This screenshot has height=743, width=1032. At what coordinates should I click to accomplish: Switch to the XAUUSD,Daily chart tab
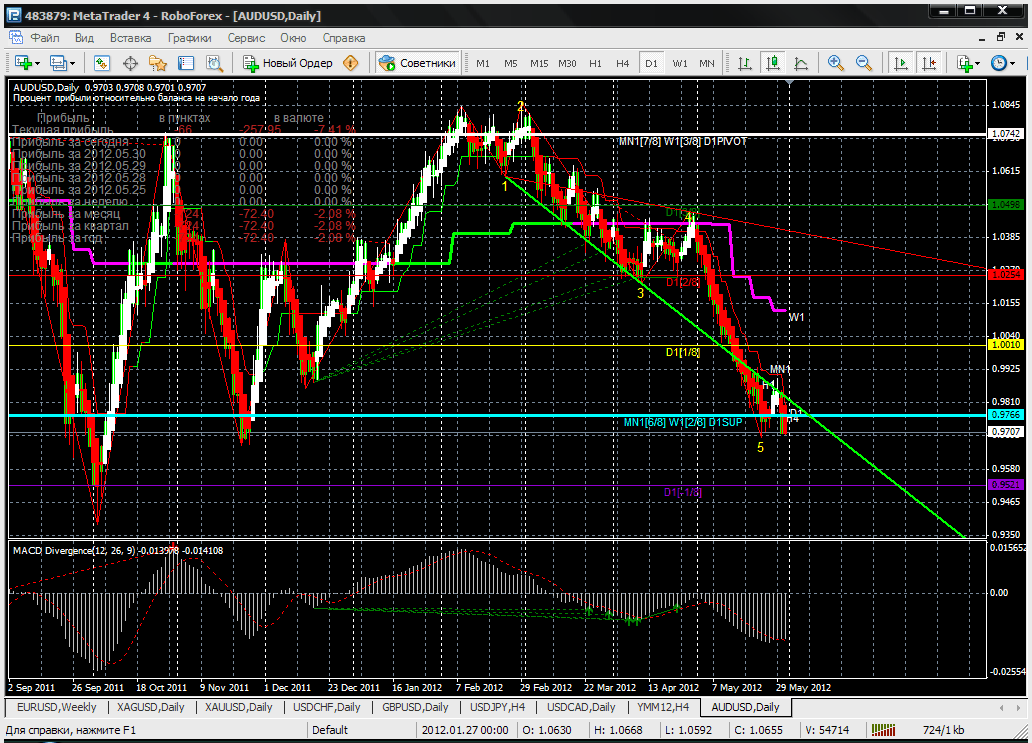[238, 707]
